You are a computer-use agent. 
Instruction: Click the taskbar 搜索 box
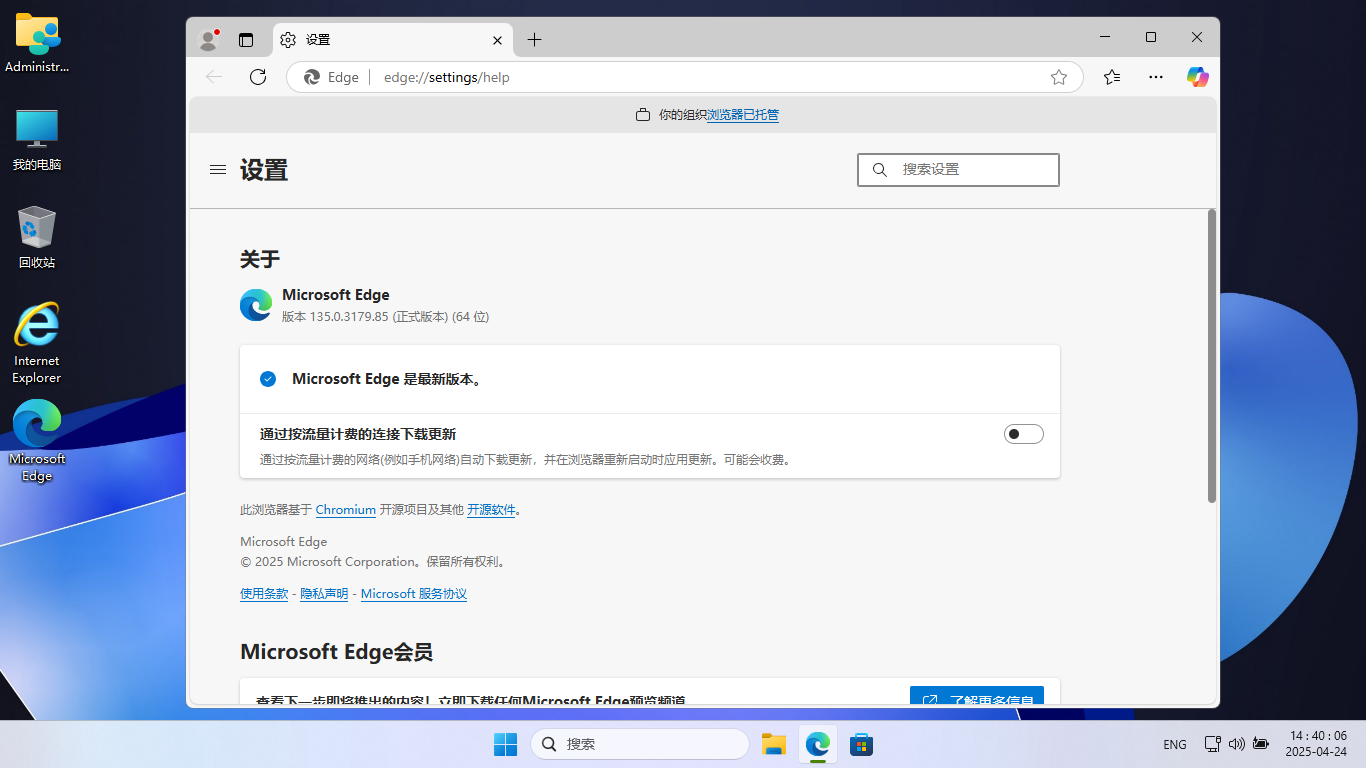click(640, 744)
